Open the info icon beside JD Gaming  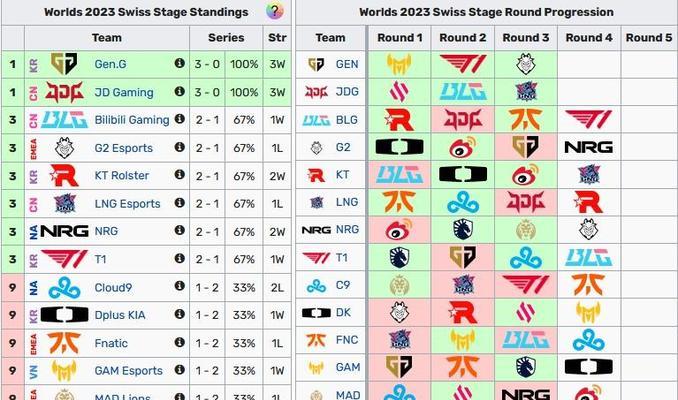(179, 91)
